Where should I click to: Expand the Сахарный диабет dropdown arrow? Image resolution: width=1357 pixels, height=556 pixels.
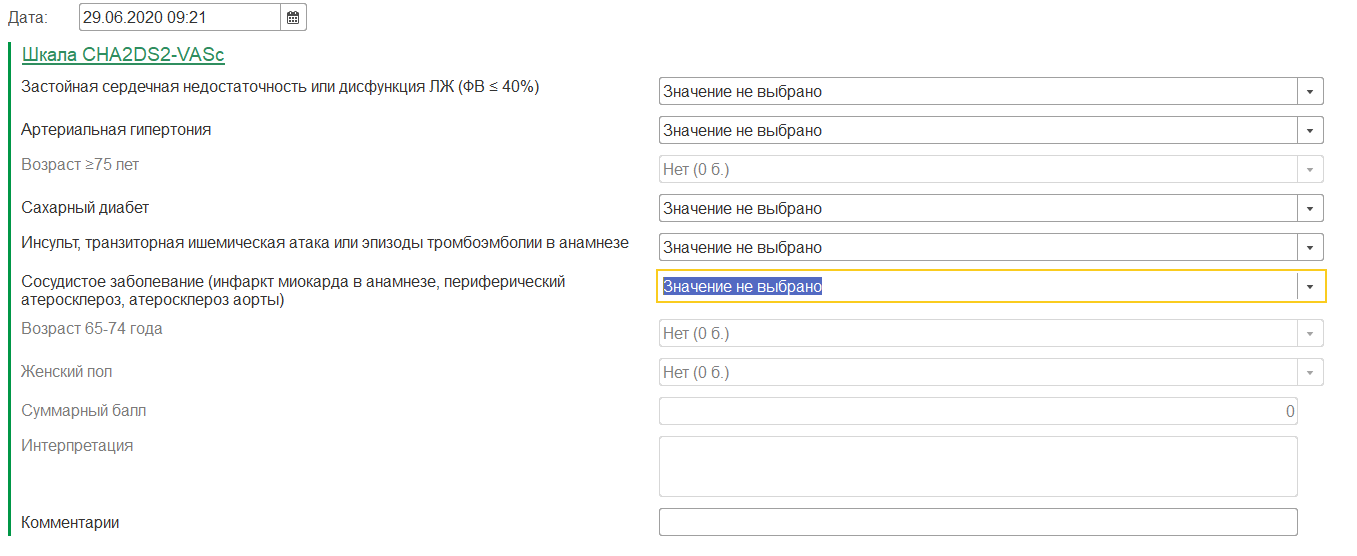tap(1310, 209)
